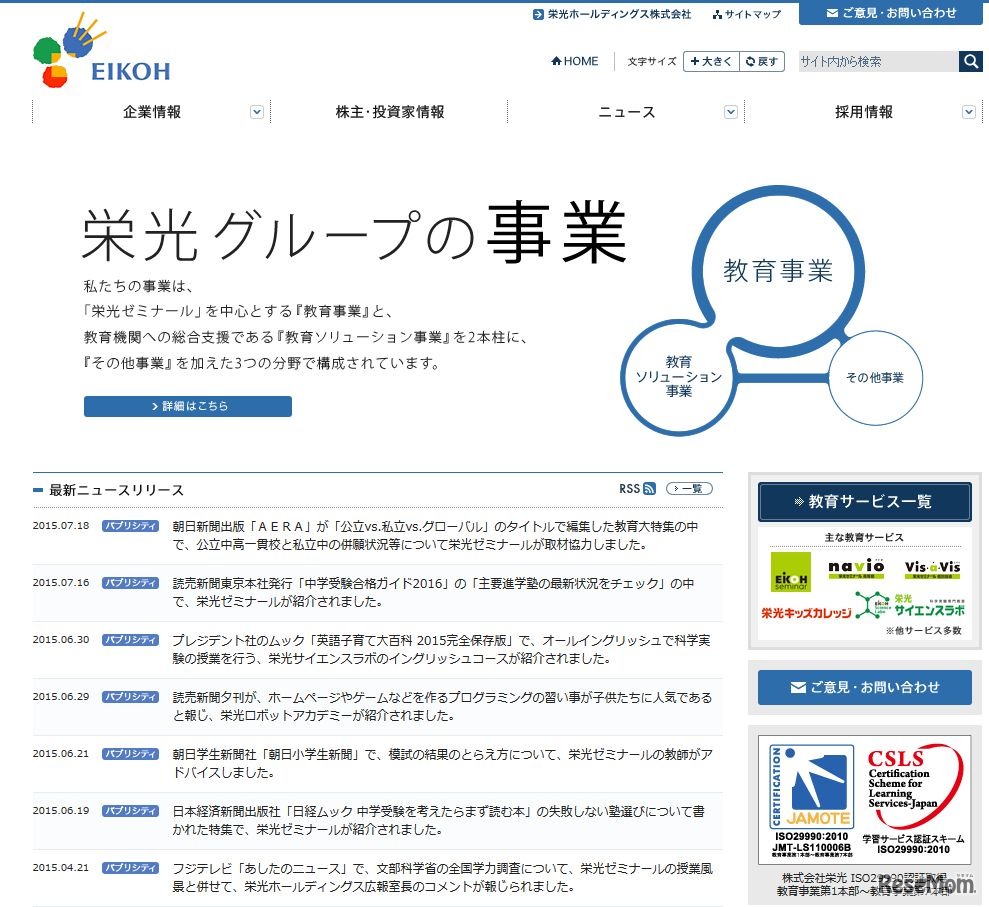Screen dimensions: 989x907
Task: Open the 2015.07.16 読売新聞 news item
Action: coord(433,592)
